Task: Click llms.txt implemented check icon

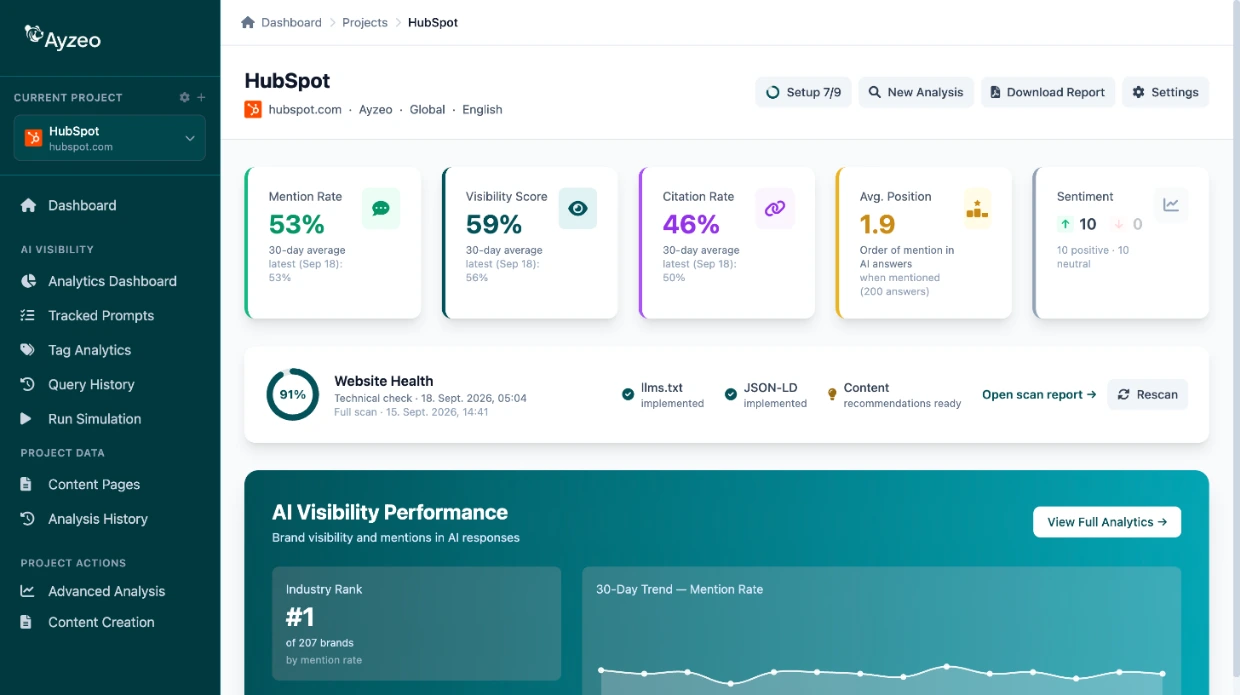Action: pos(628,394)
